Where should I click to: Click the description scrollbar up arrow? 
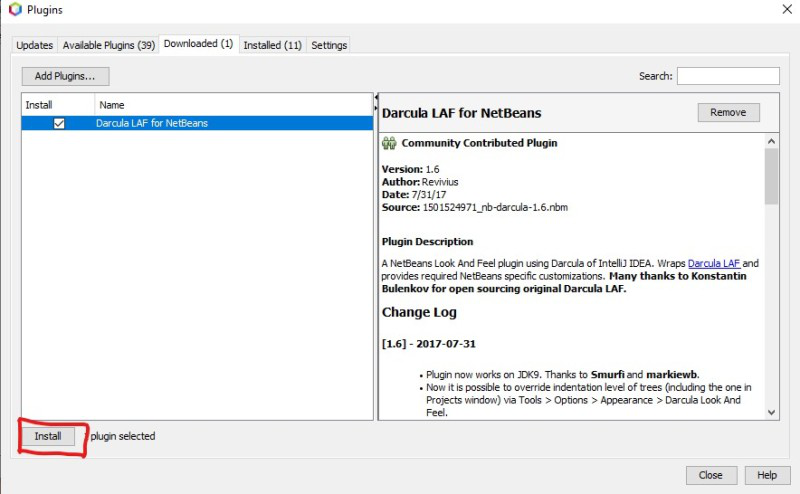click(771, 141)
